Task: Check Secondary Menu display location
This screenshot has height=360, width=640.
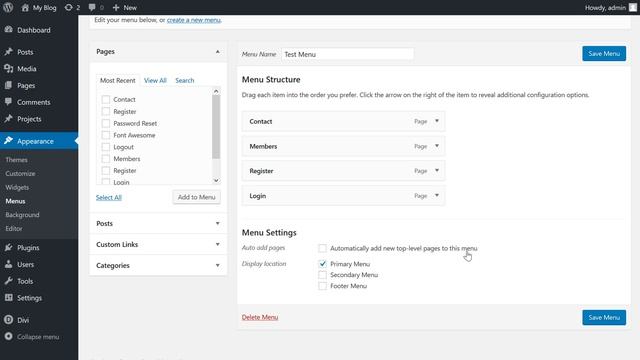Action: click(x=322, y=275)
